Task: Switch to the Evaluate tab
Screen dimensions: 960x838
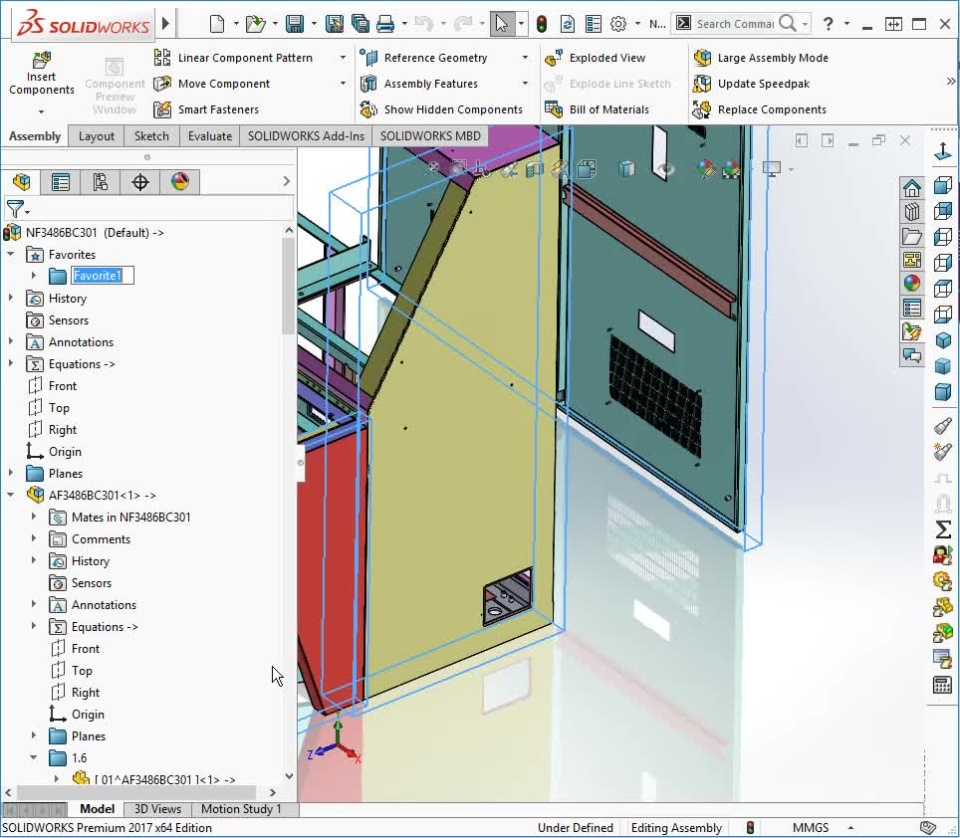Action: 210,136
